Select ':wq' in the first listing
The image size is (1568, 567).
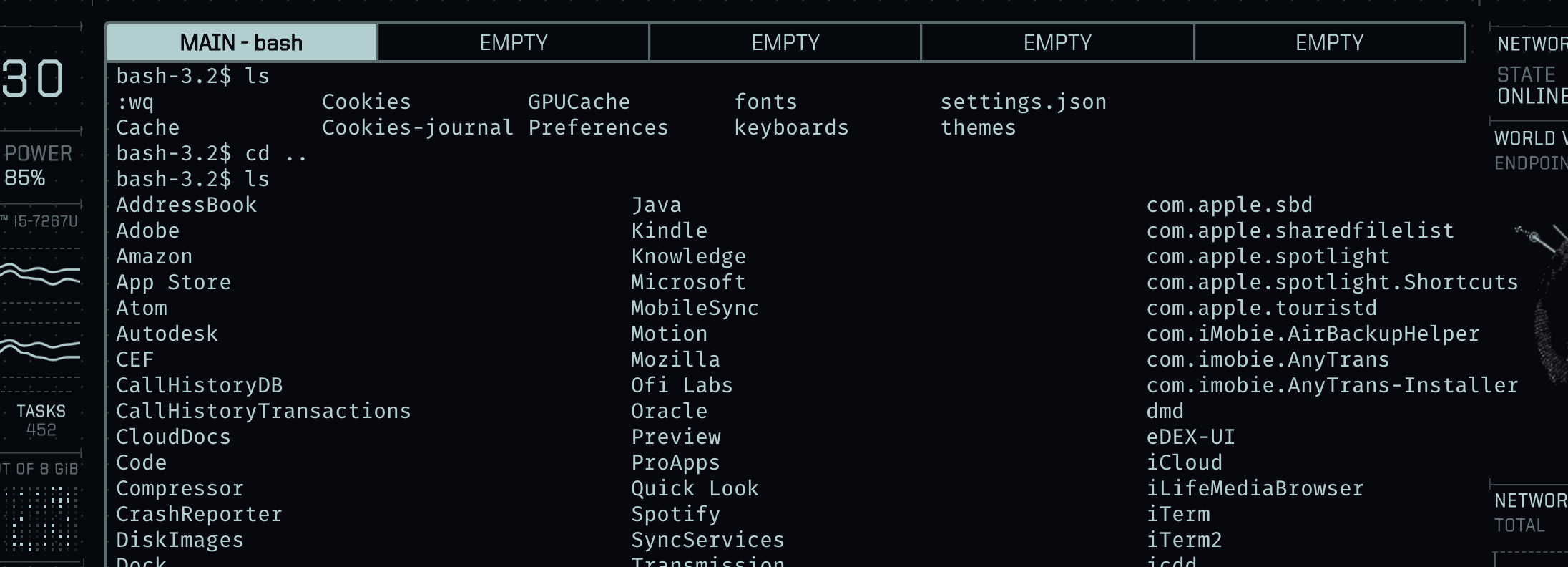click(x=135, y=102)
